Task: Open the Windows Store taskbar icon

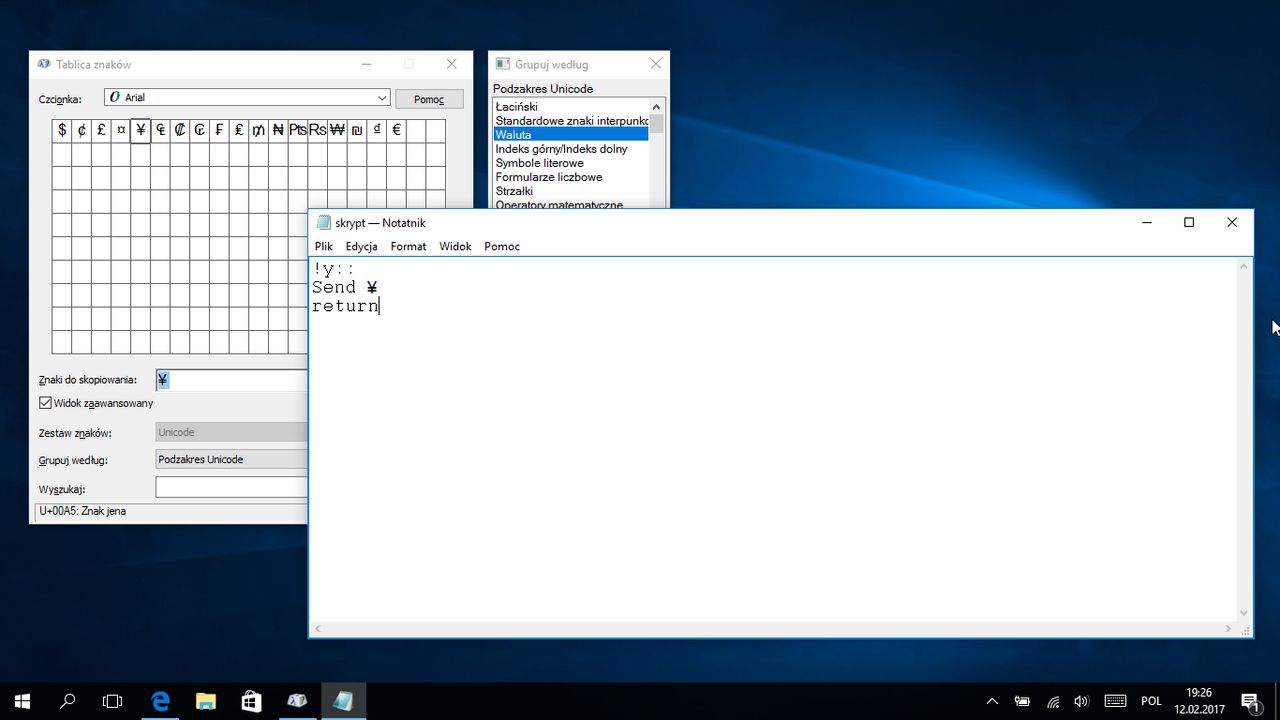Action: tap(251, 701)
